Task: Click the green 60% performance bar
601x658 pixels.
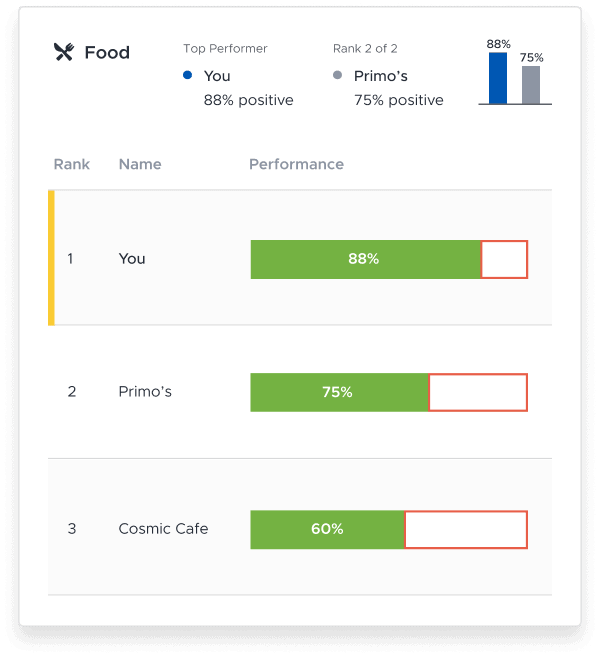Action: click(x=327, y=529)
